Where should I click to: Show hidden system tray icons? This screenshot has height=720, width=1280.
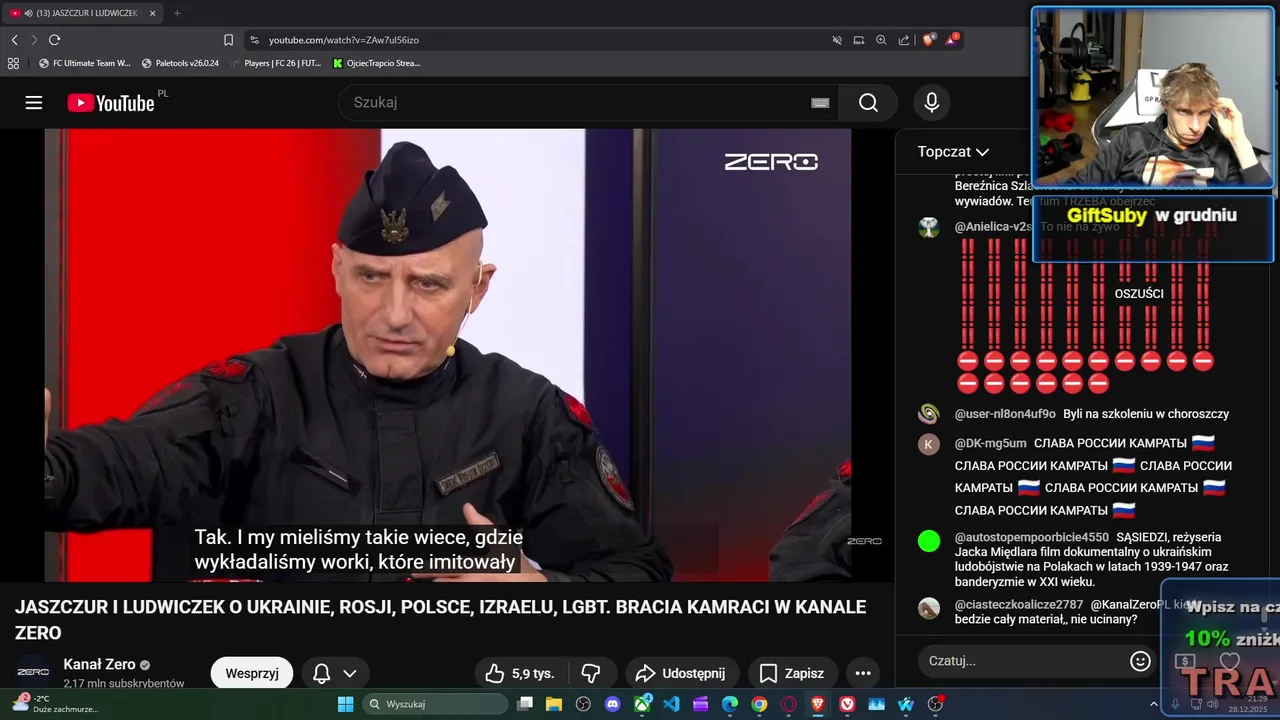point(1153,704)
